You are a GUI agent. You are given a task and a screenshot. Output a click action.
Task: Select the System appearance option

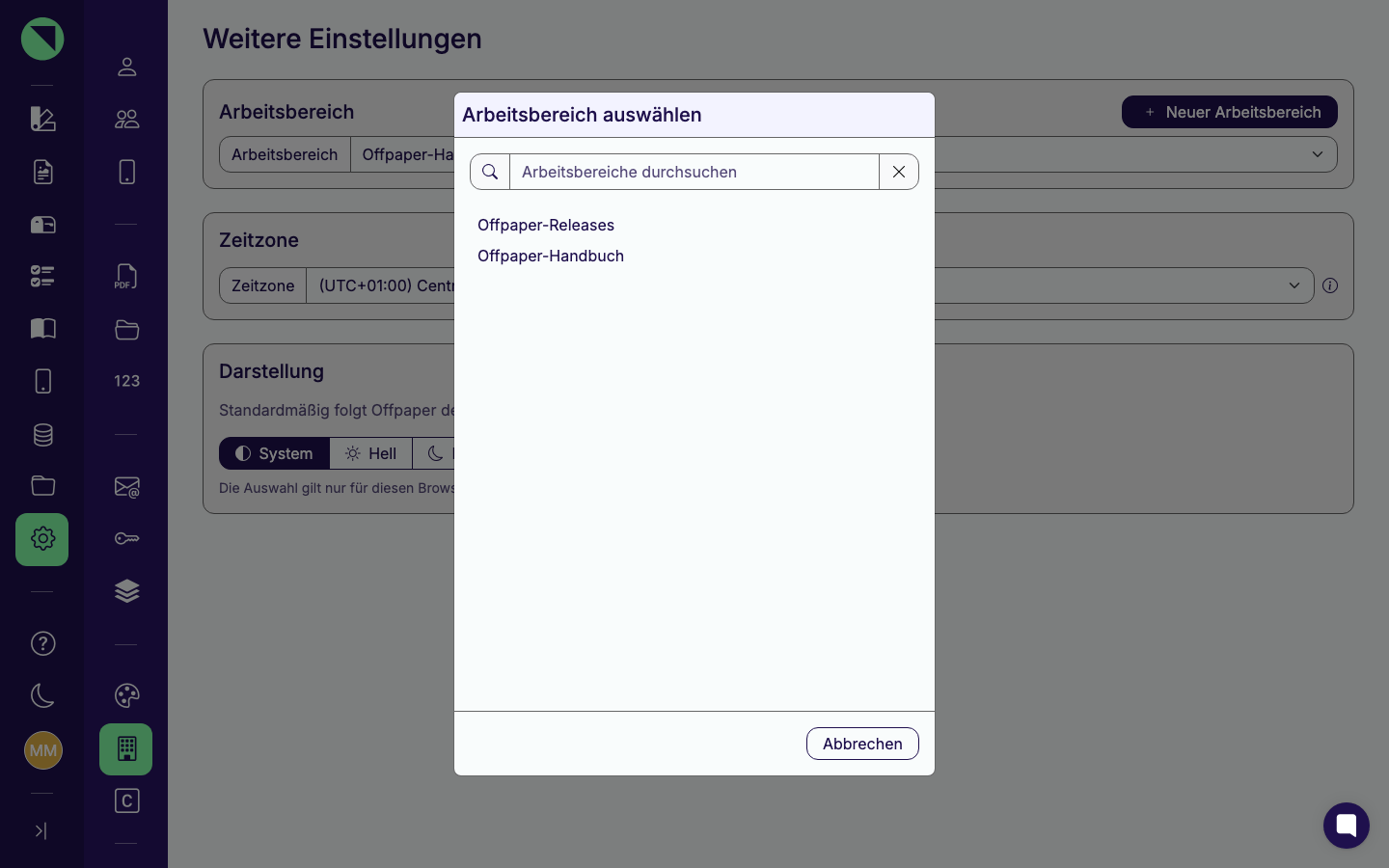(x=275, y=453)
